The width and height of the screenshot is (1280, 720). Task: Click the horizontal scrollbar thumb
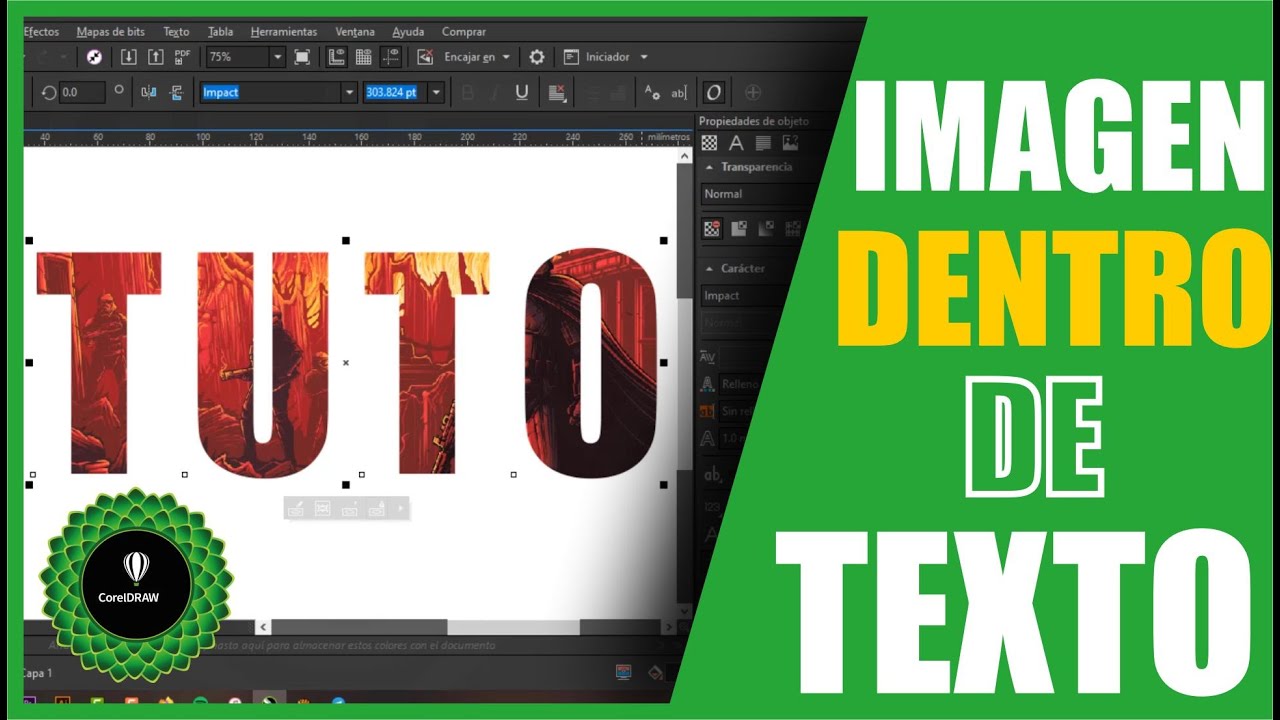(513, 627)
